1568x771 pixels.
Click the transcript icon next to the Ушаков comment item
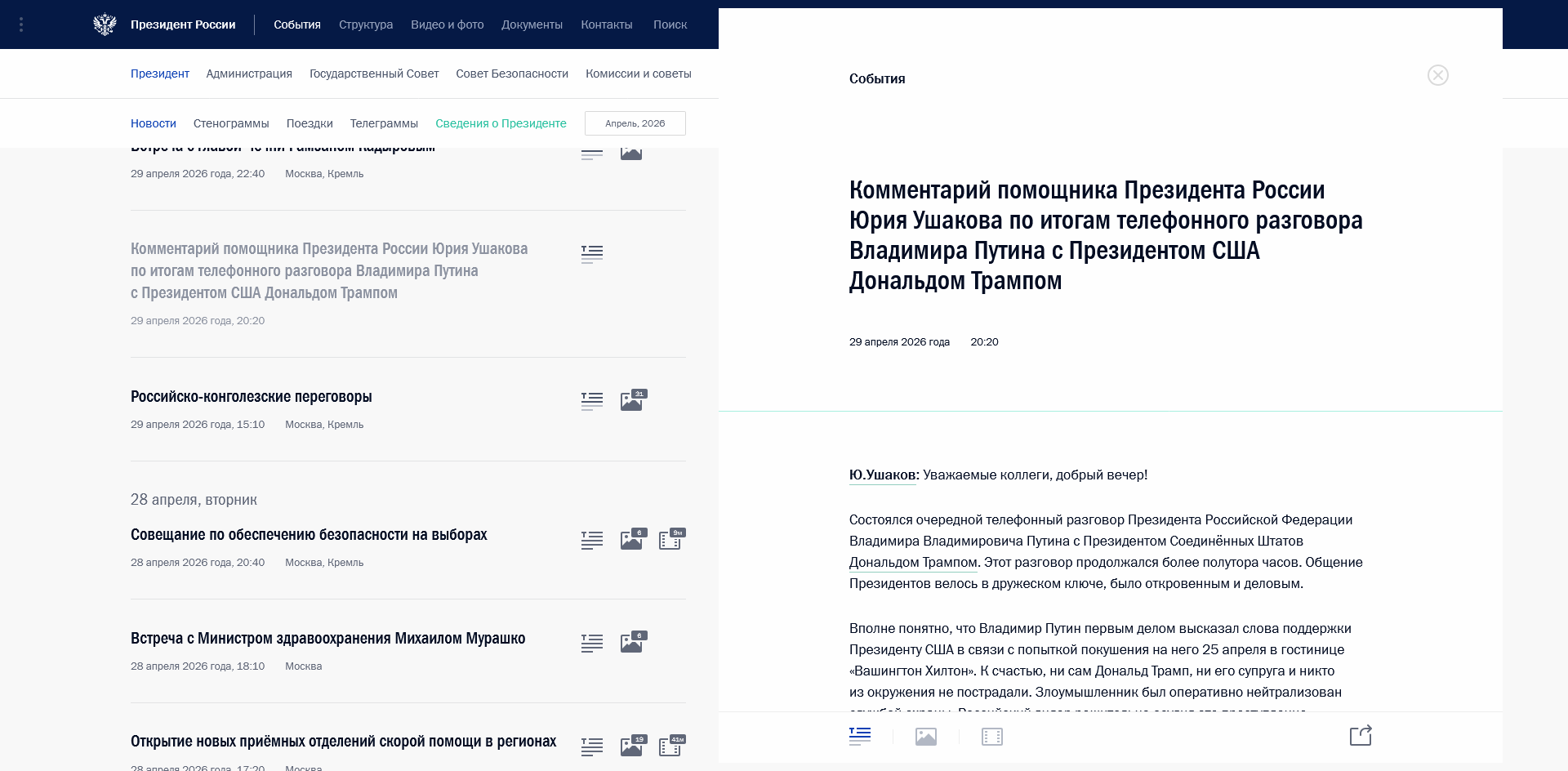coord(592,253)
